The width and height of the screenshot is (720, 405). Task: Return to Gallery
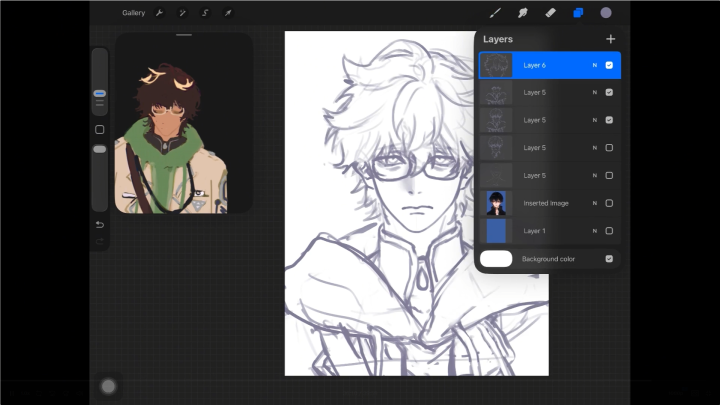click(133, 13)
